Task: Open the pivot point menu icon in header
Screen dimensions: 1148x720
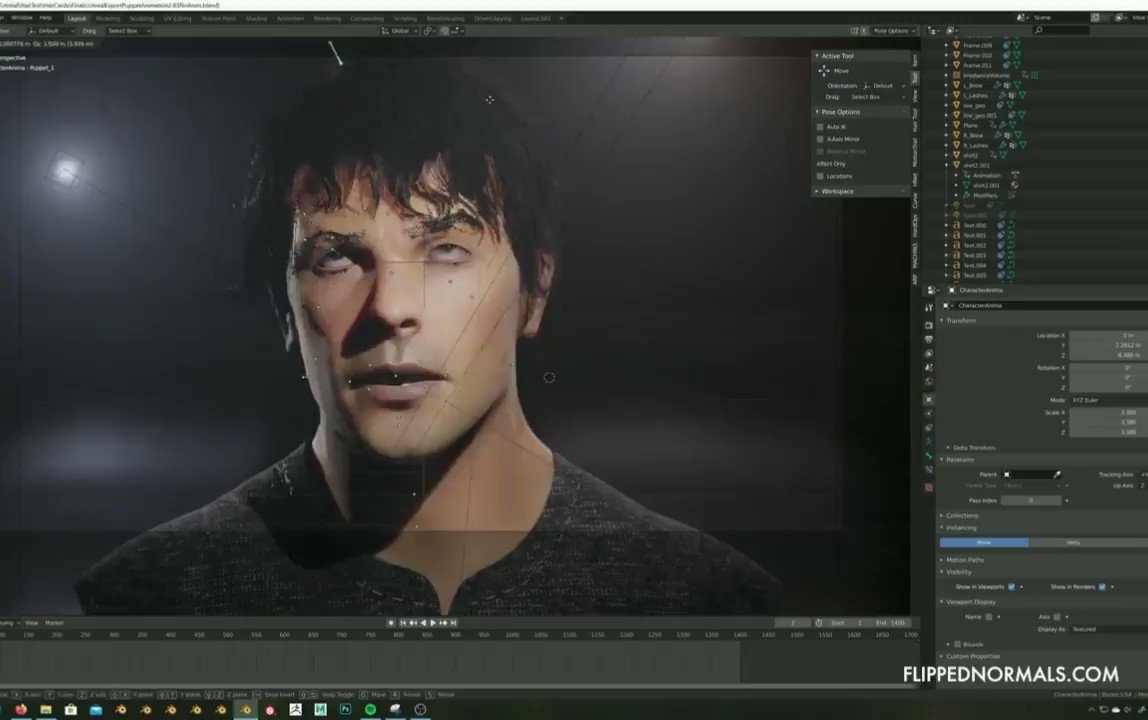Action: [x=428, y=31]
